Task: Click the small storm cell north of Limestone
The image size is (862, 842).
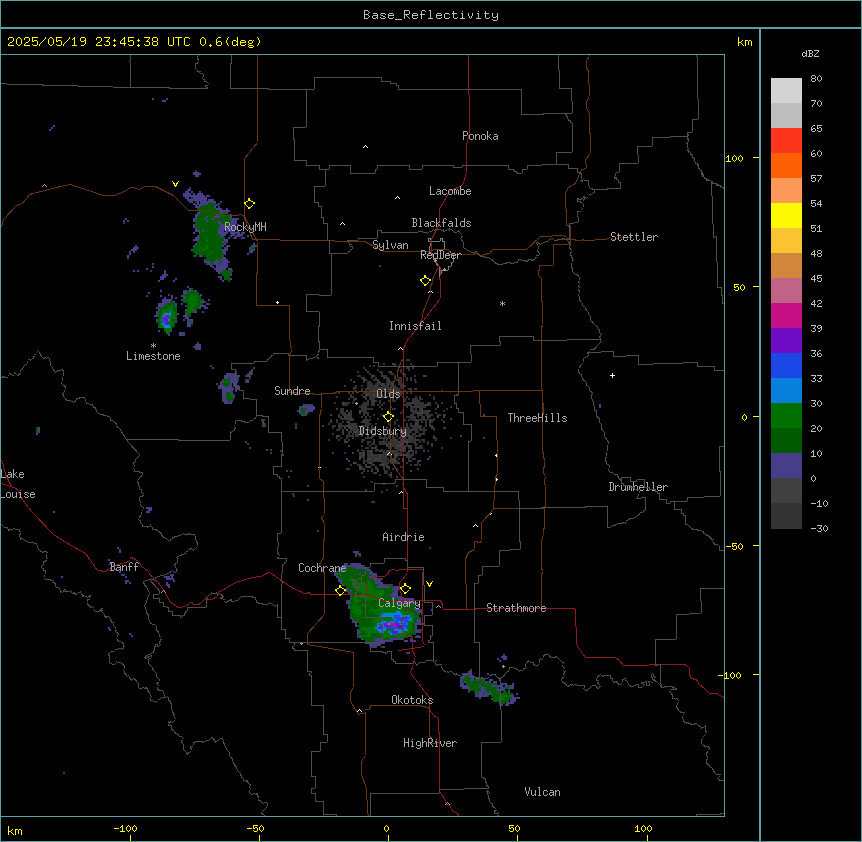Action: pyautogui.click(x=167, y=315)
